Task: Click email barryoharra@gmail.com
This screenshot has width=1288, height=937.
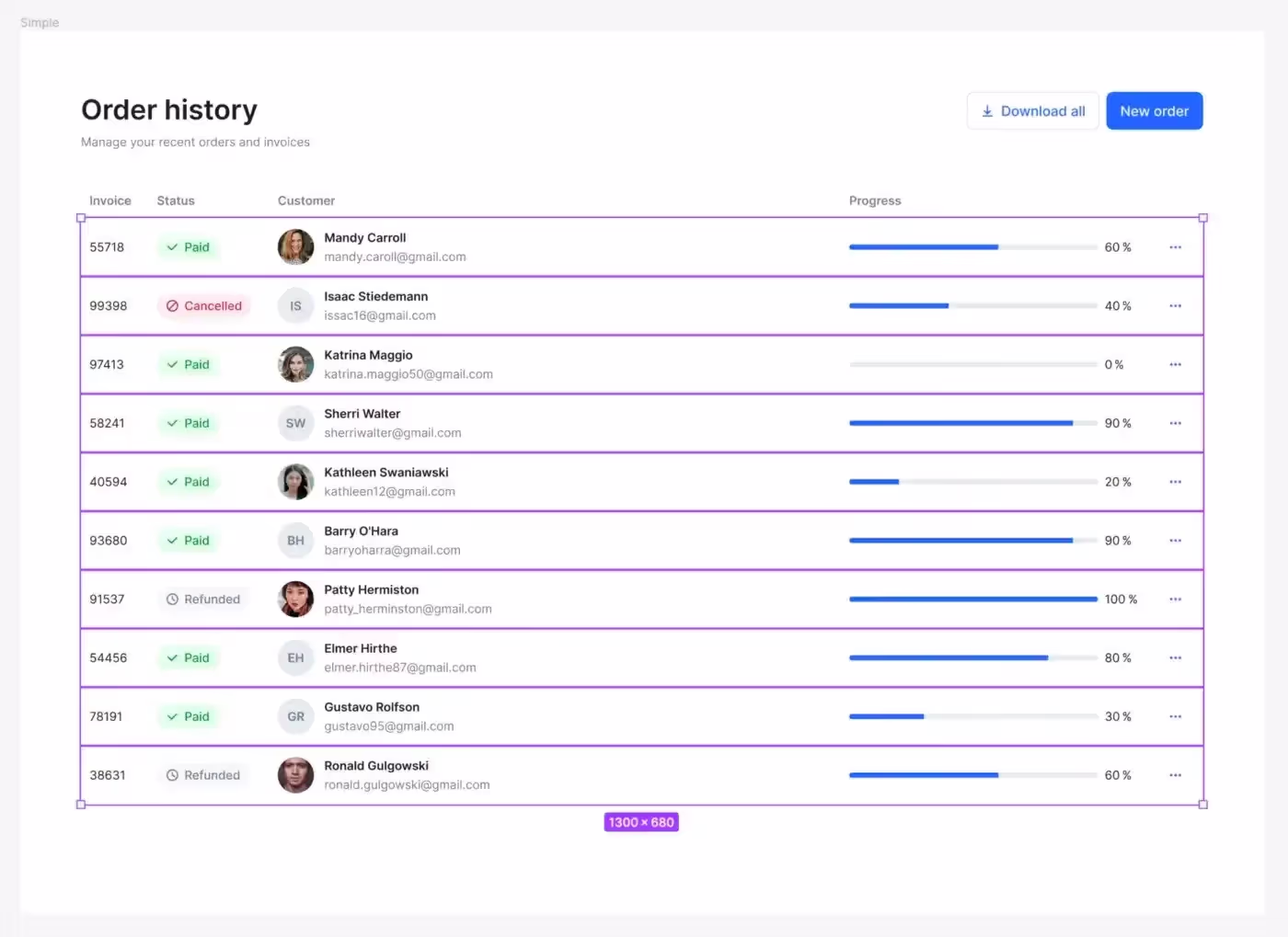Action: (x=392, y=551)
